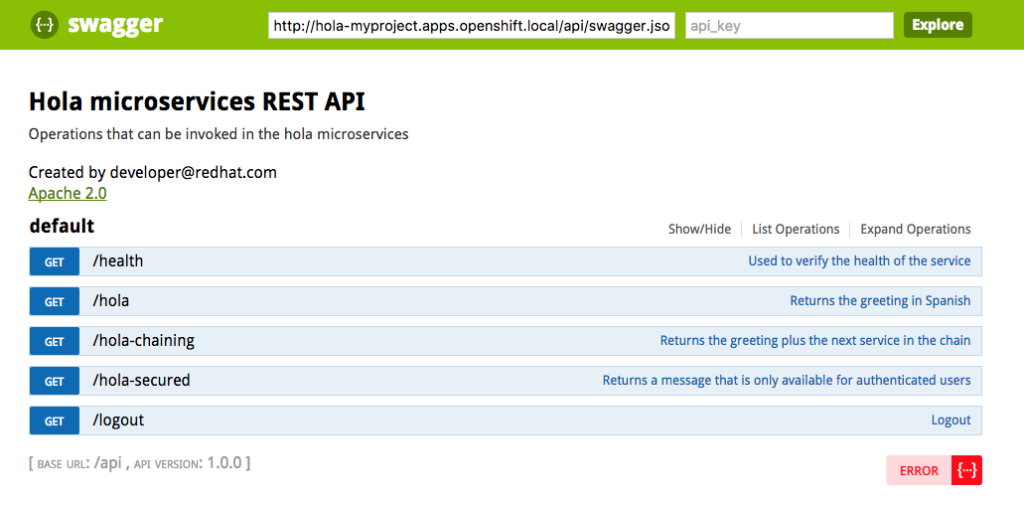This screenshot has height=508, width=1024.
Task: Open 'Returns the greeting in Spanish' description
Action: (x=880, y=301)
